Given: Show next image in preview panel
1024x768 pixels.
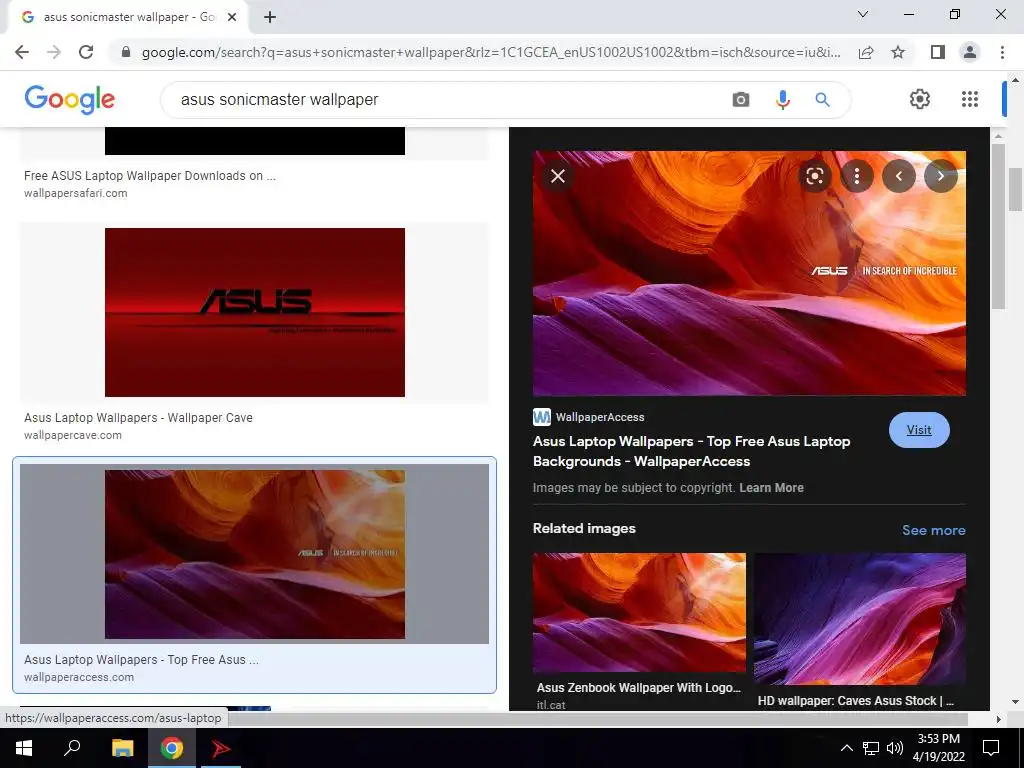Looking at the screenshot, I should 940,176.
